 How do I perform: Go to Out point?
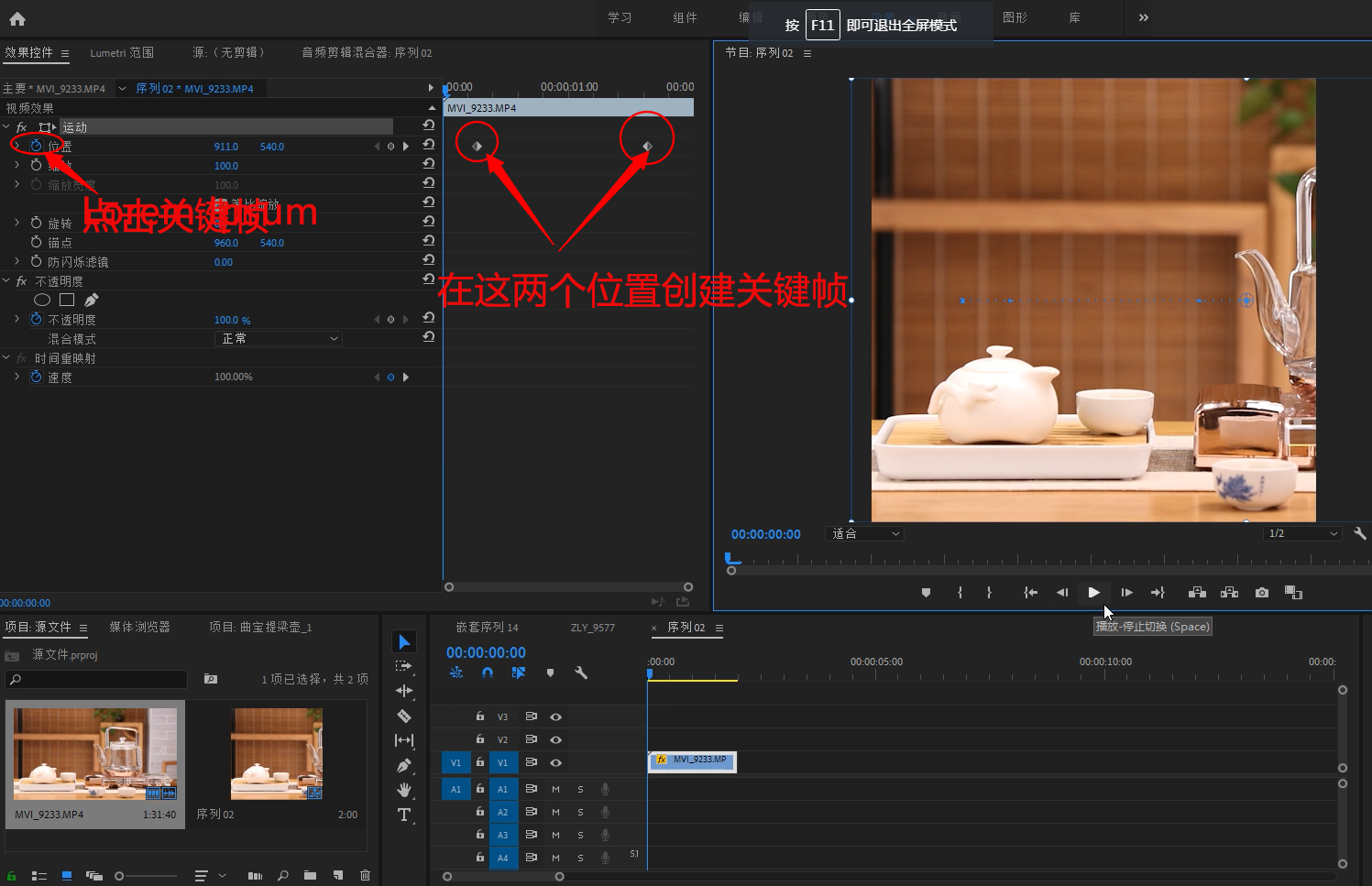tap(1158, 593)
